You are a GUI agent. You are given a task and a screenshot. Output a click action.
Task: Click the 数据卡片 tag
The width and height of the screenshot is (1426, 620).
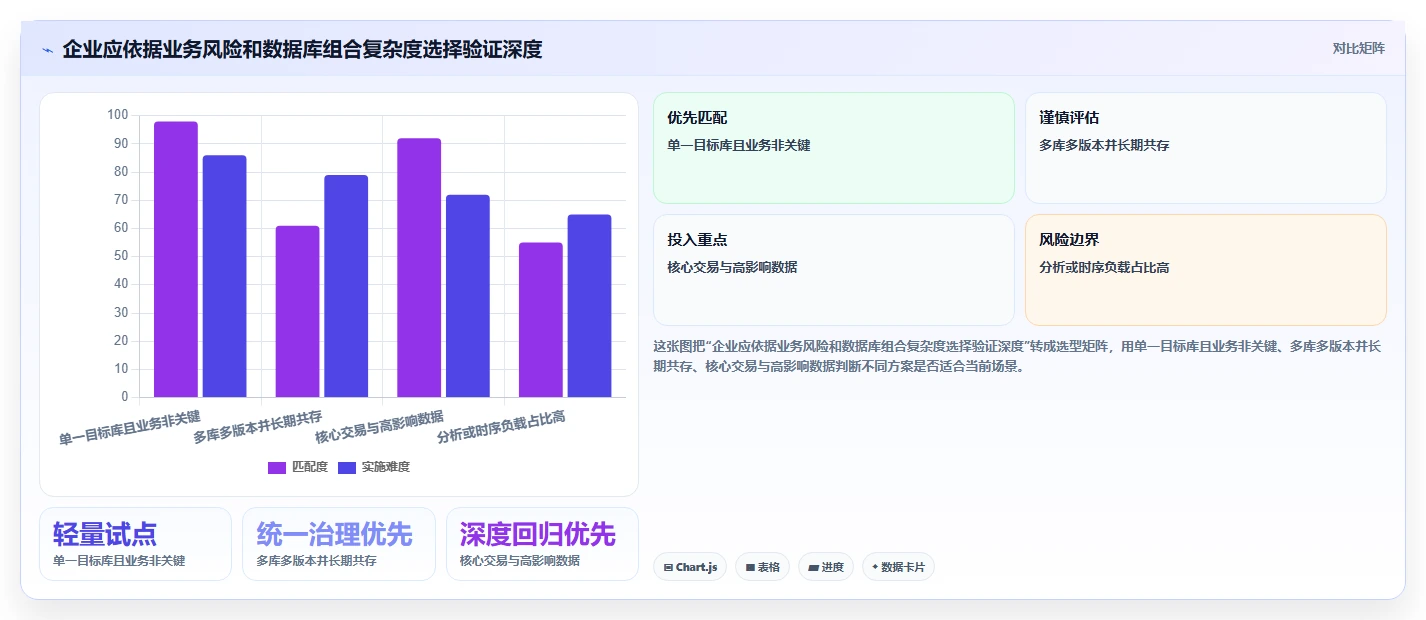pyautogui.click(x=898, y=567)
